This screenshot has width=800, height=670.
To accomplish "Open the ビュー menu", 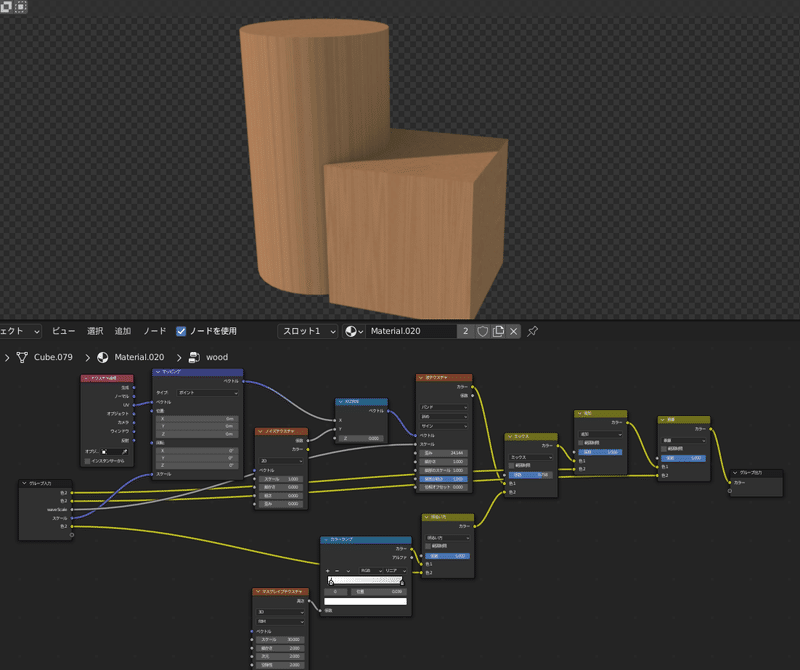I will pyautogui.click(x=63, y=331).
